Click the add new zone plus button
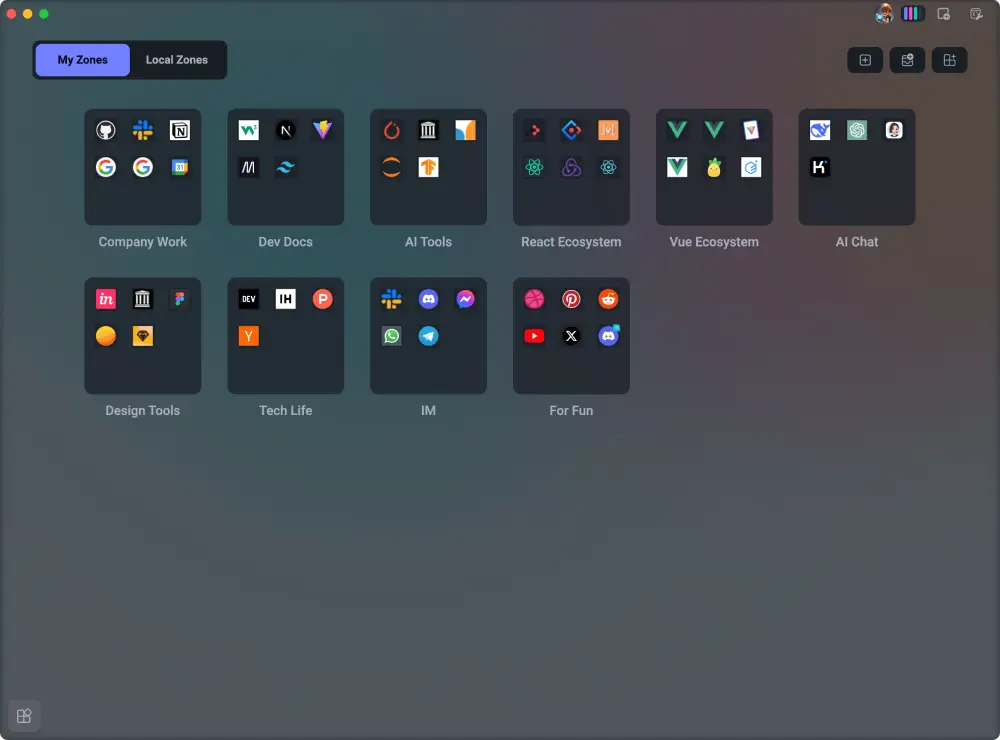The width and height of the screenshot is (1000, 740). pyautogui.click(x=865, y=60)
